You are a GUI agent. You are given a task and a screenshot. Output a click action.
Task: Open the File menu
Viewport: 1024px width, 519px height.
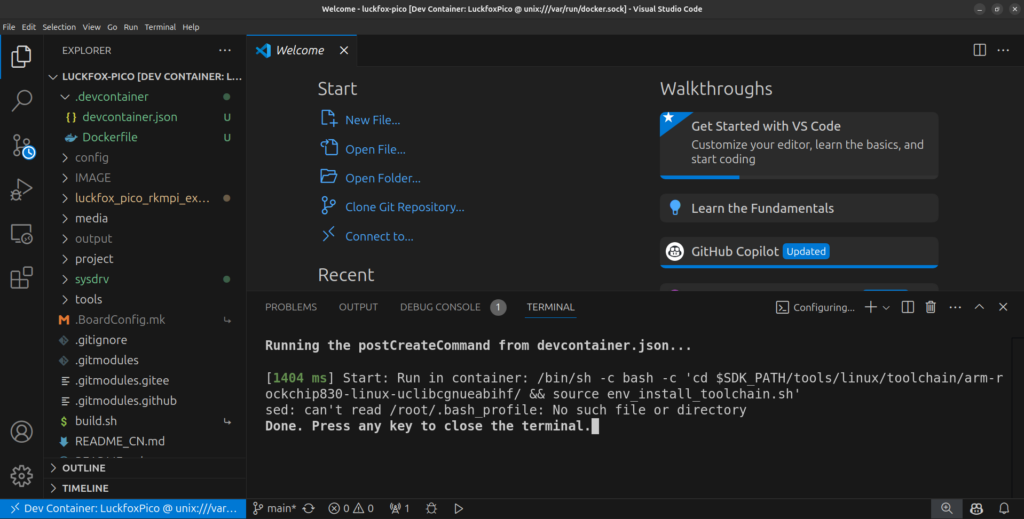coord(9,27)
